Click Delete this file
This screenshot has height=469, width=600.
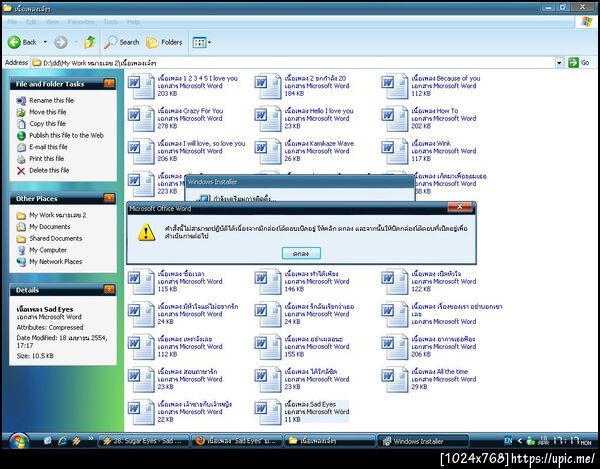point(43,170)
